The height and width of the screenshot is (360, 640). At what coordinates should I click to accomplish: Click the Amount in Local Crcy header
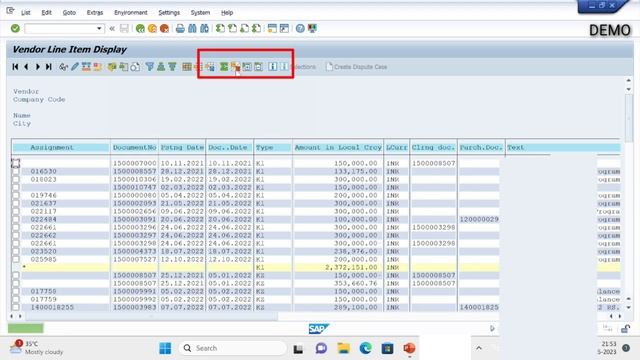[338, 147]
